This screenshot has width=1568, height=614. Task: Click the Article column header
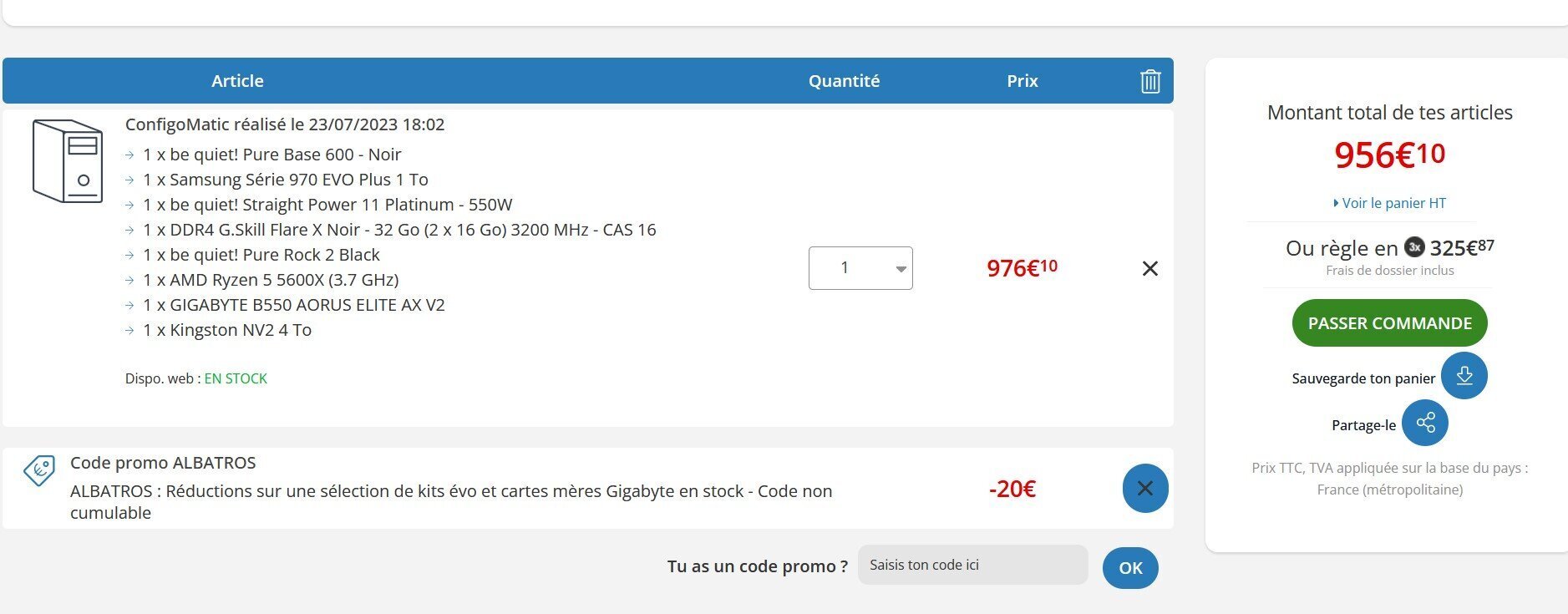(237, 81)
